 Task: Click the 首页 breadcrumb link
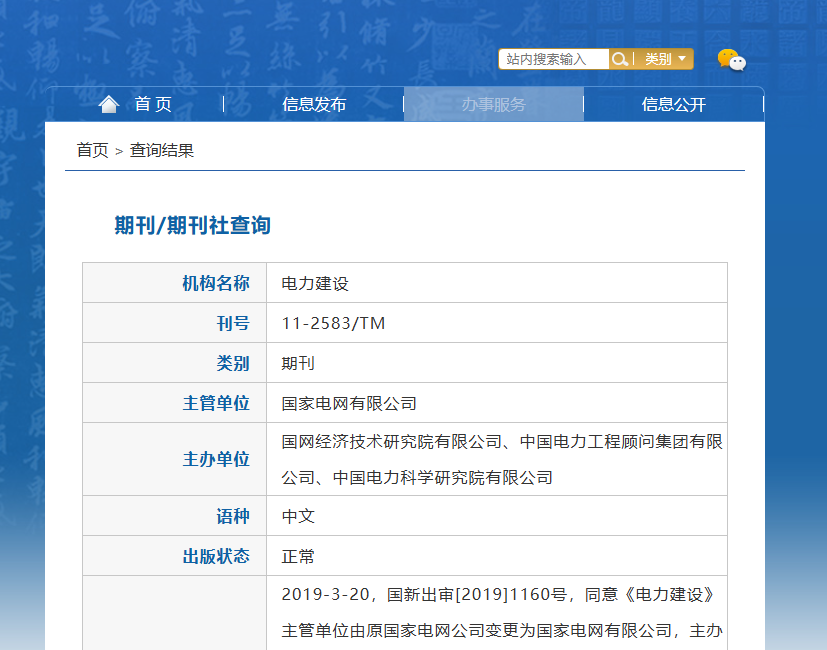click(92, 150)
